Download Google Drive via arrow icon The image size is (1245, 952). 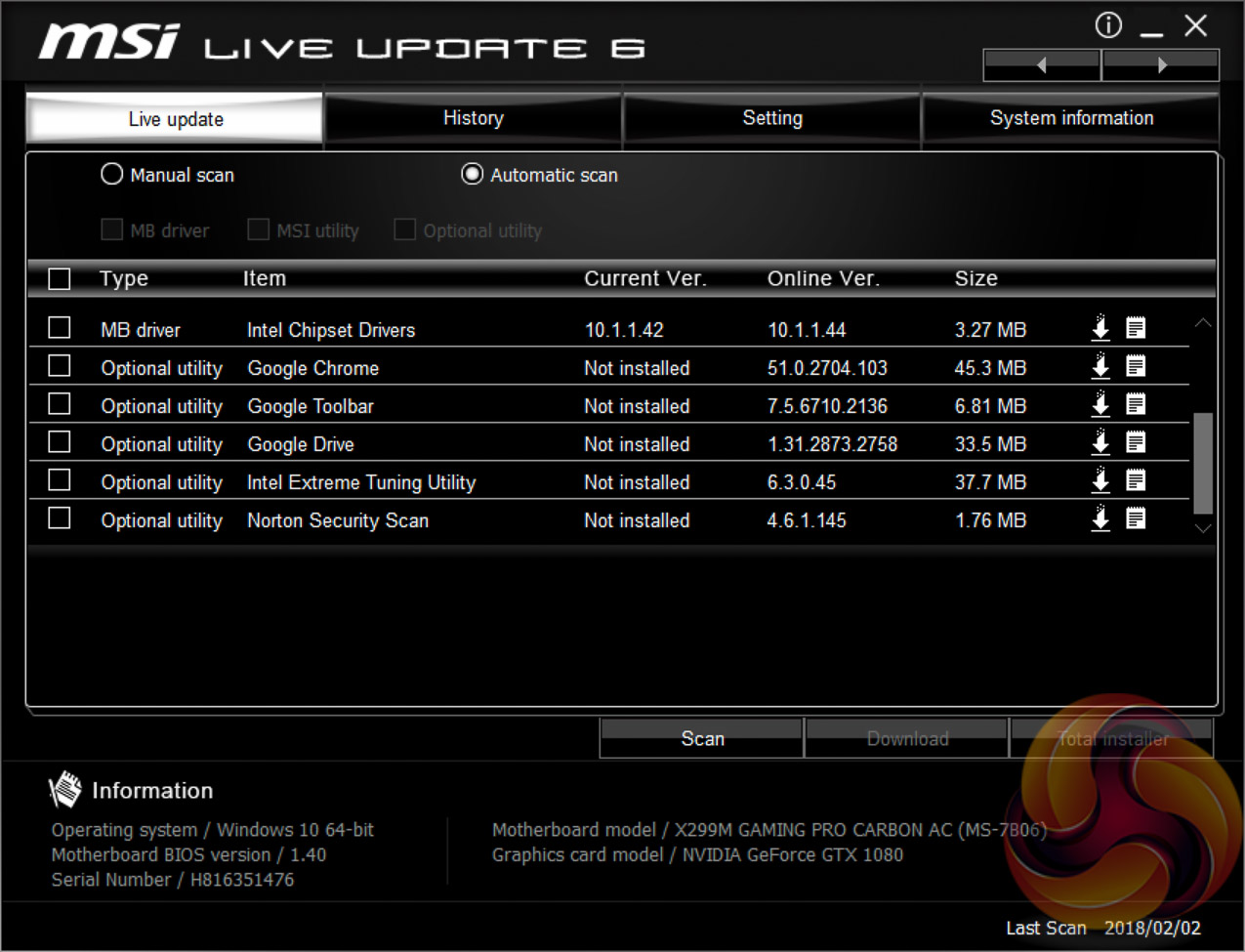(1100, 442)
